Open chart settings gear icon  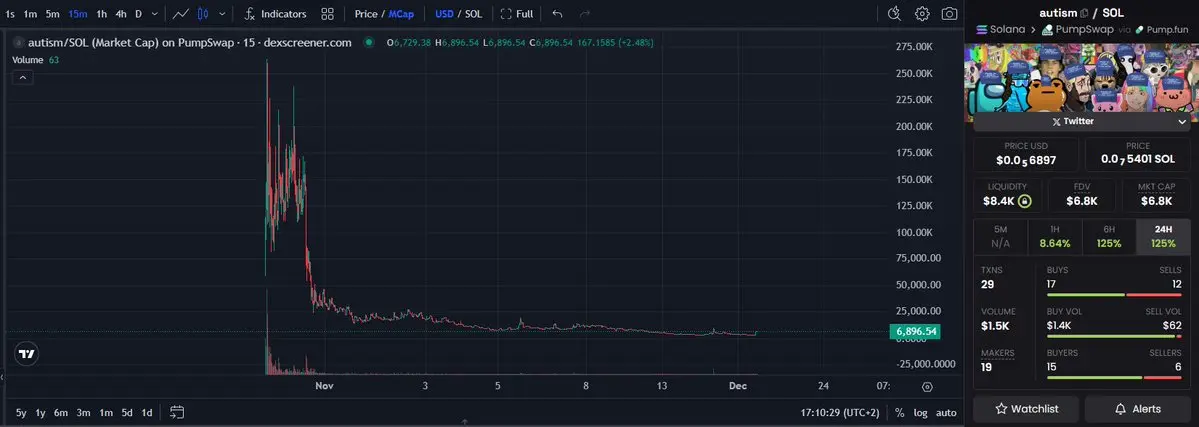[922, 14]
